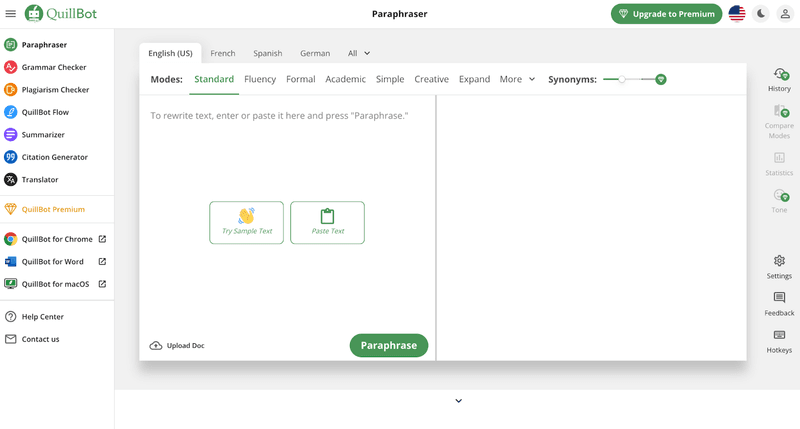
Task: Select the Fluency mode
Action: pos(260,79)
